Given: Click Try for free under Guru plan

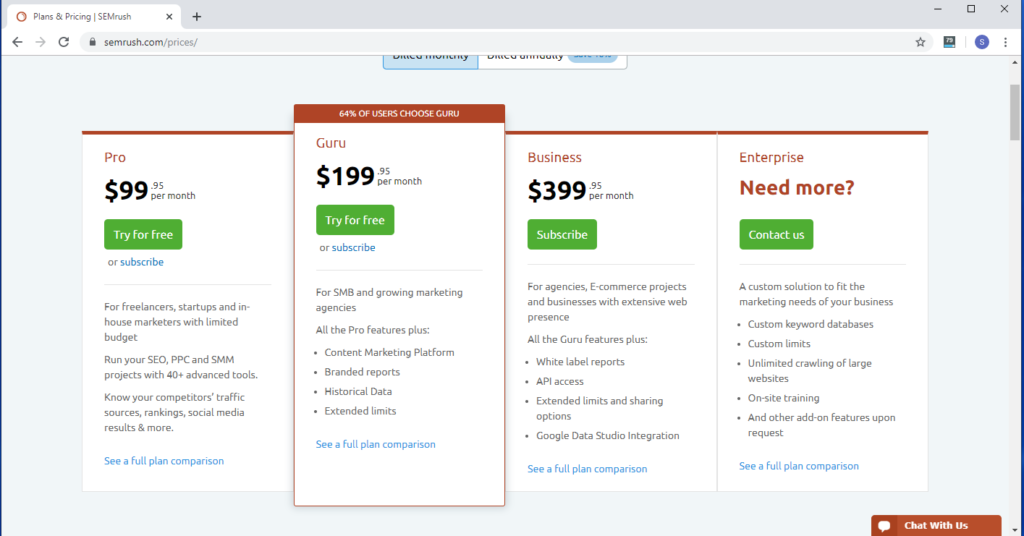Looking at the screenshot, I should coord(355,220).
